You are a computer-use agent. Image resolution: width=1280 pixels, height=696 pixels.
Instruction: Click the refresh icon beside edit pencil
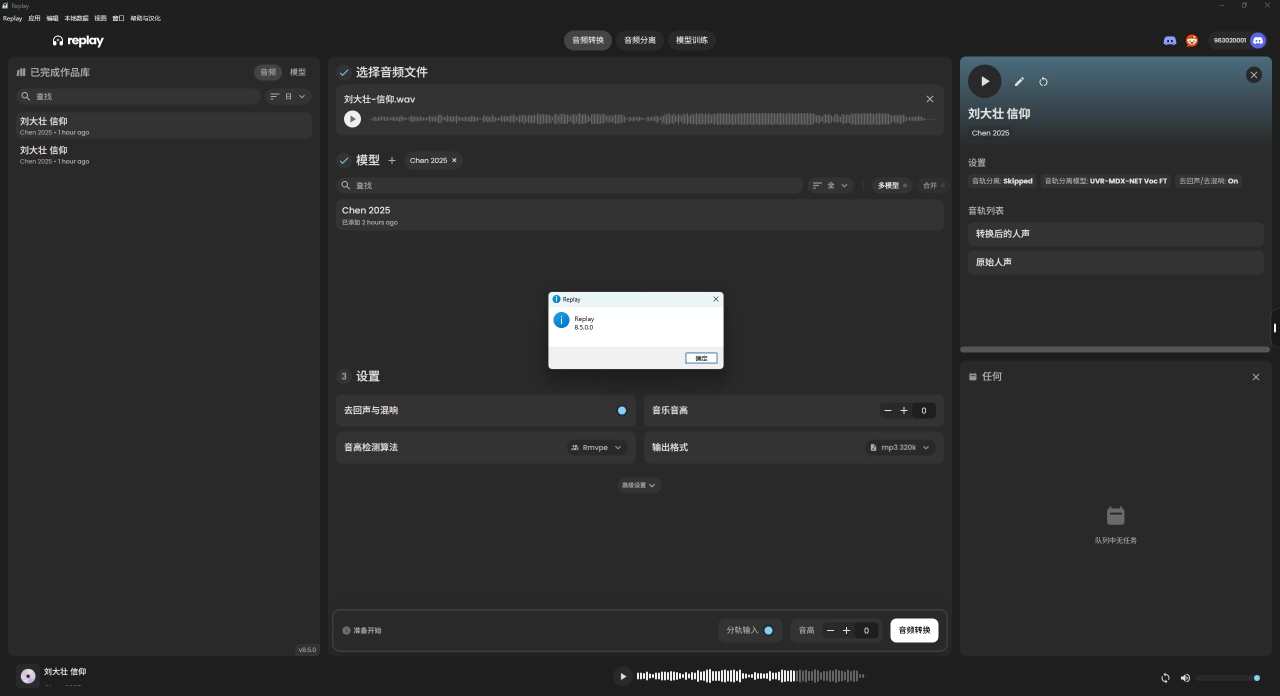(1043, 82)
